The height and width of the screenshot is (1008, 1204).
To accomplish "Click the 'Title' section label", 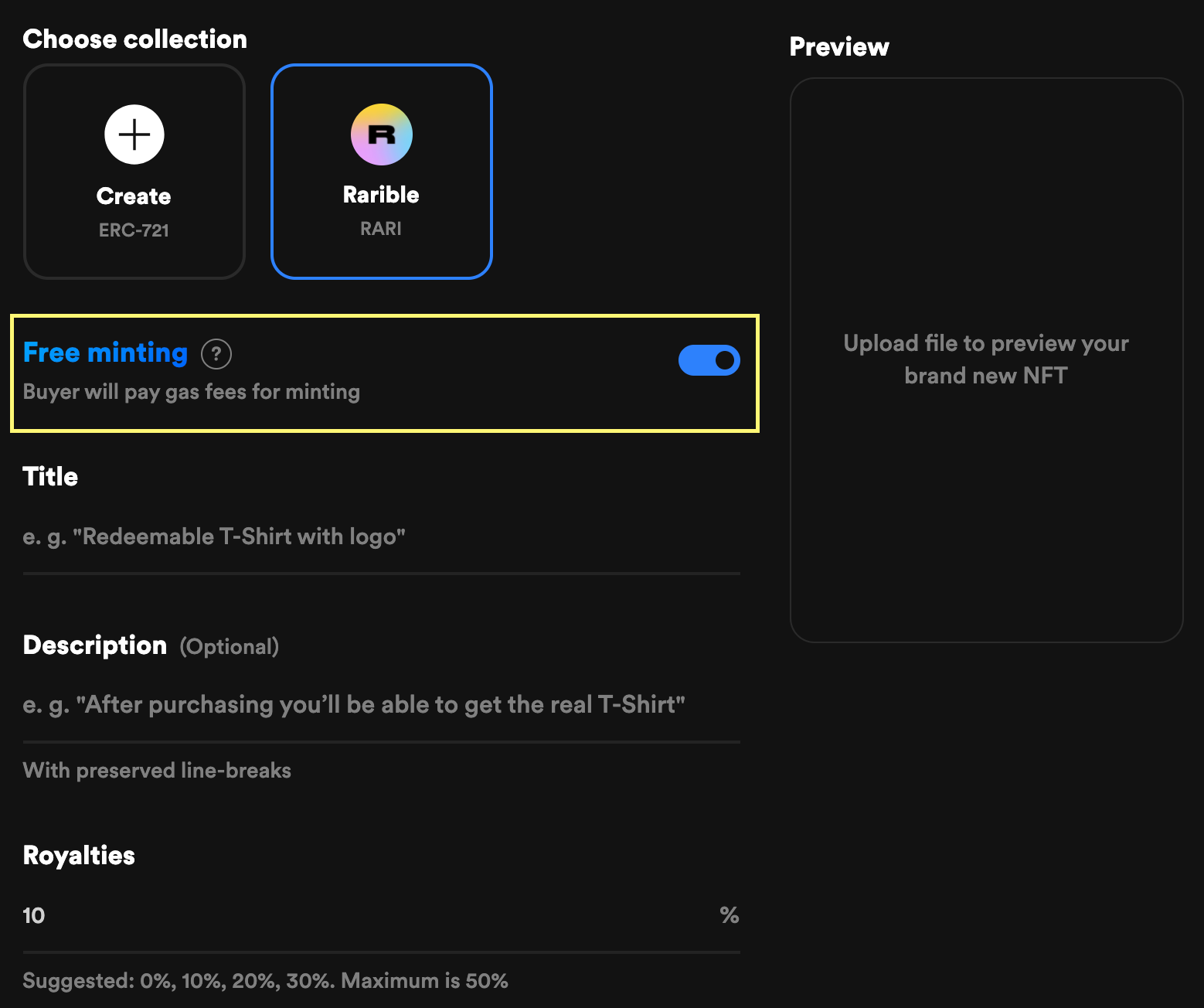I will coord(50,477).
